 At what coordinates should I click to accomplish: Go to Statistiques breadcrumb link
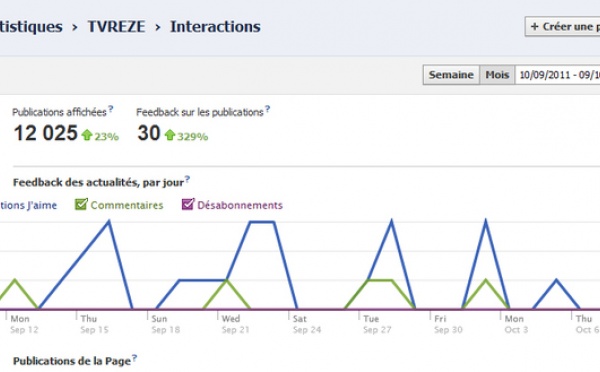[31, 27]
